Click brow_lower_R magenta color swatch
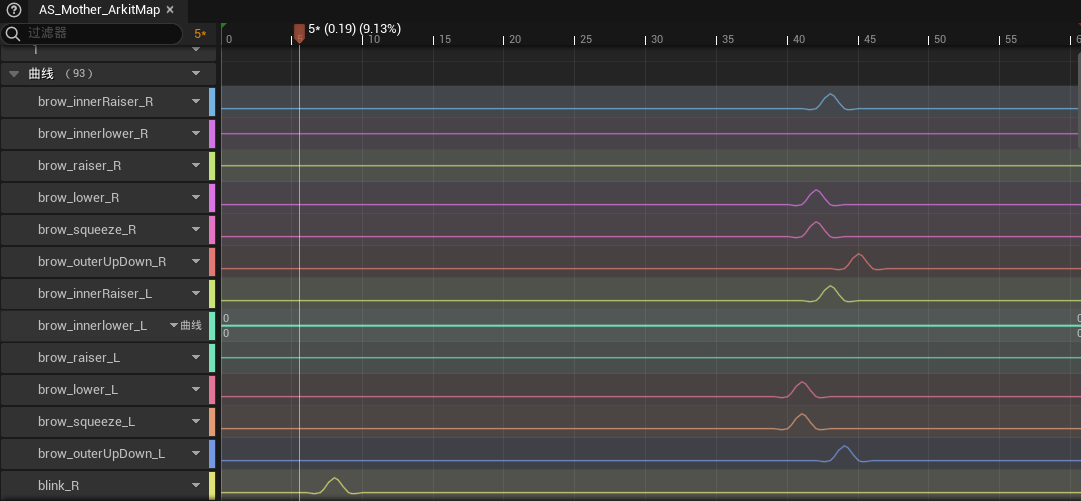Image resolution: width=1081 pixels, height=501 pixels. 212,198
